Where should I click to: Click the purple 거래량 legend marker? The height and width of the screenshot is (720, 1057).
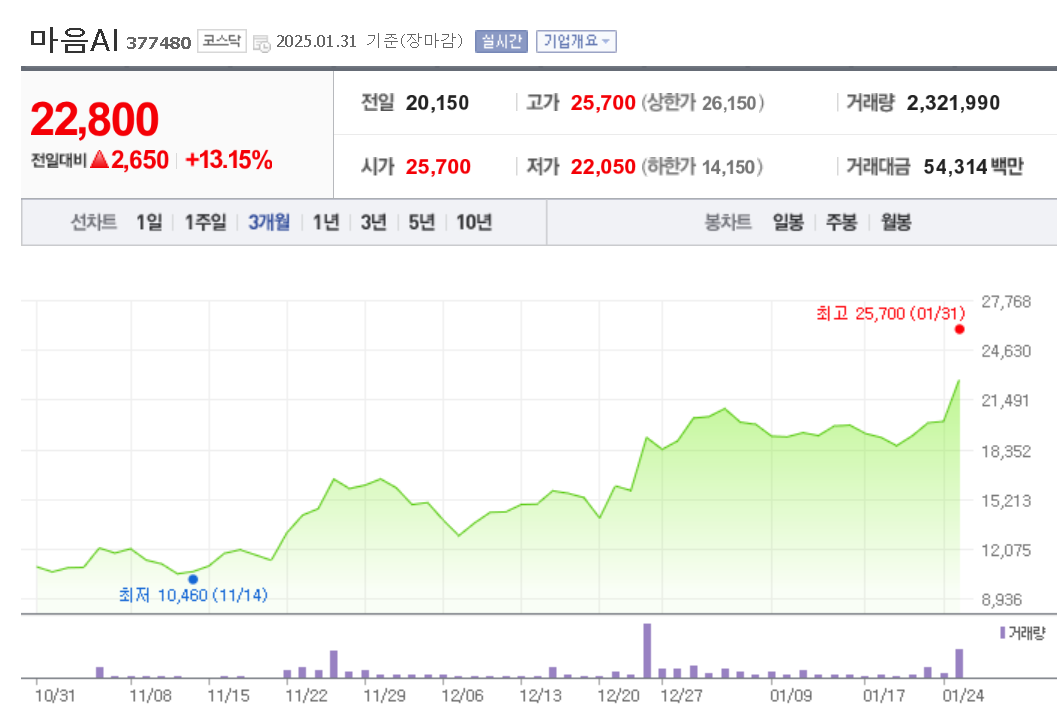(1002, 633)
